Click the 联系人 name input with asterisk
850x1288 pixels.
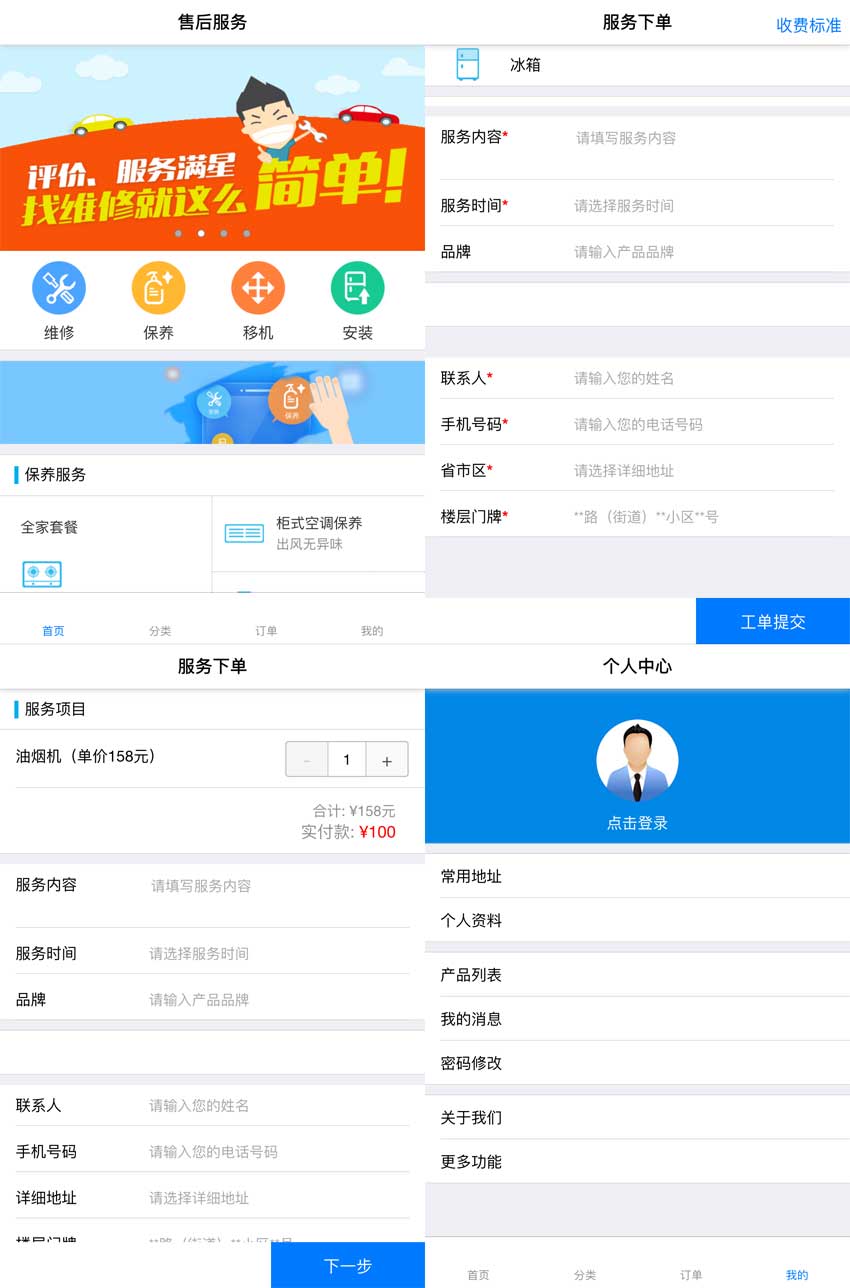click(x=702, y=379)
